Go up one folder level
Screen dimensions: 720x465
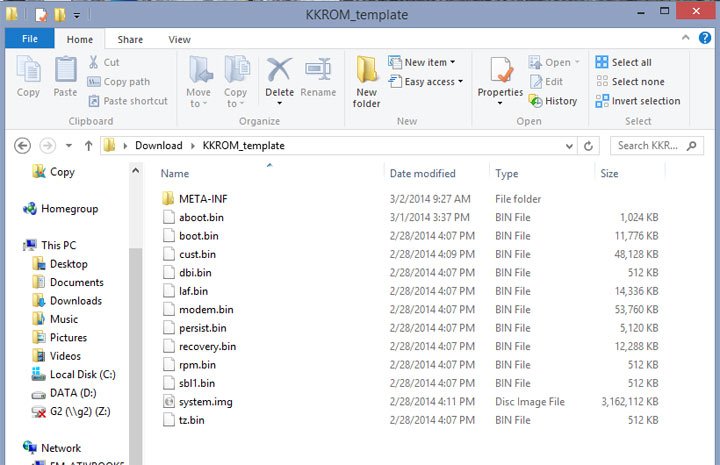[89, 146]
